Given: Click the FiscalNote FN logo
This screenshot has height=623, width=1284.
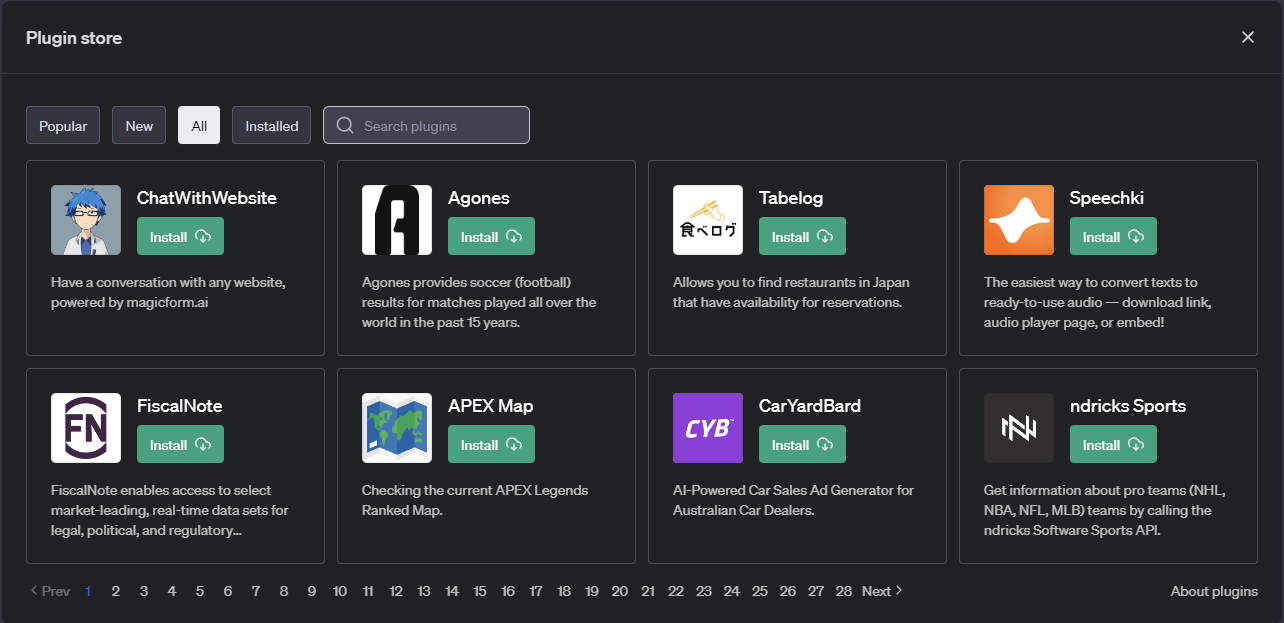Looking at the screenshot, I should point(86,428).
